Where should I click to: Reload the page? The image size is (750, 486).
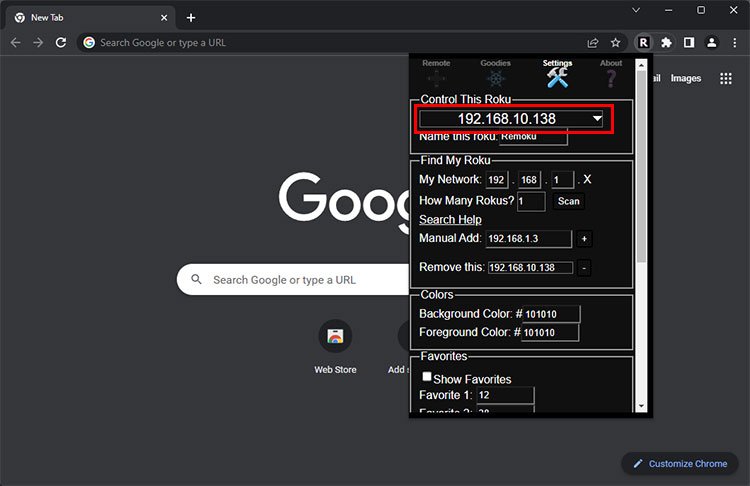coord(61,43)
